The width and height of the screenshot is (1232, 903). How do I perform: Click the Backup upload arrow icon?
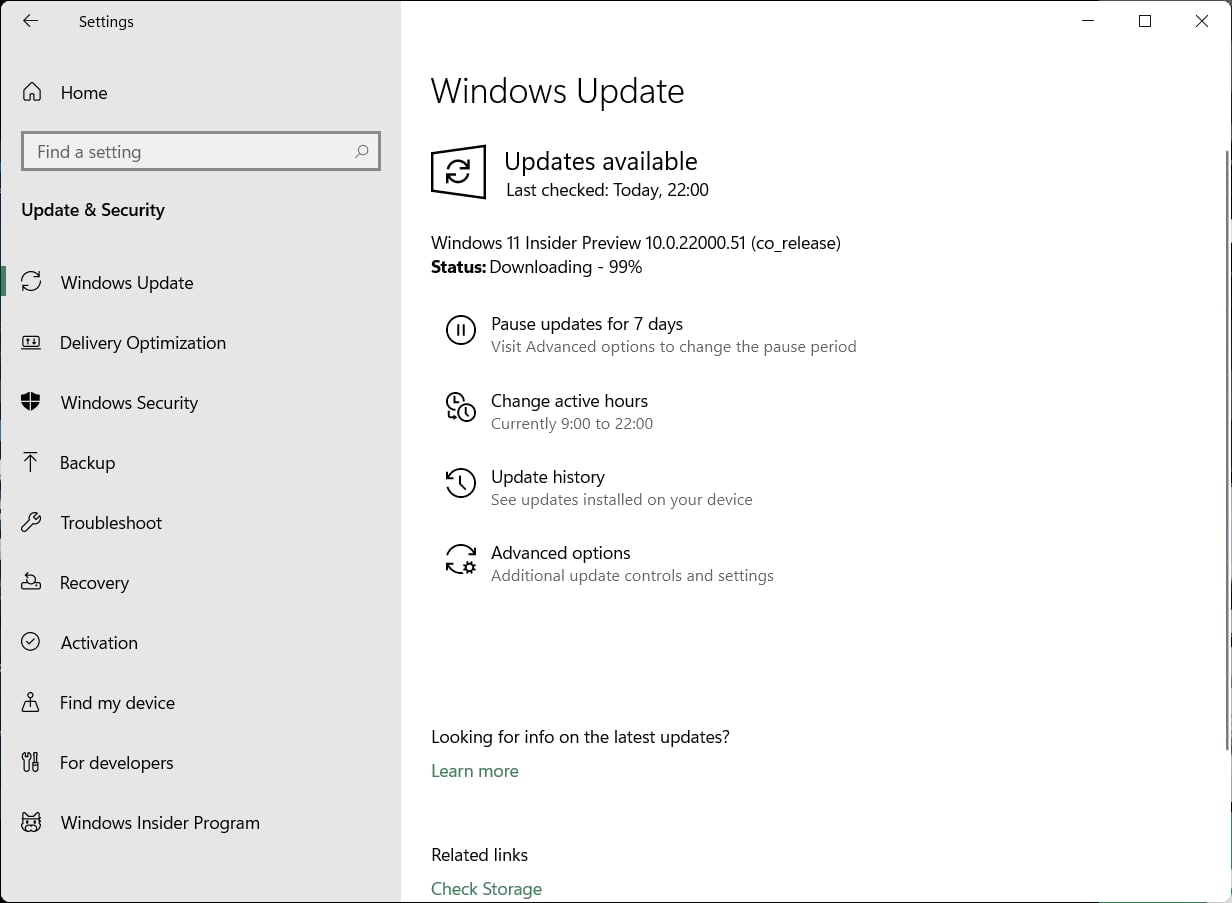31,462
